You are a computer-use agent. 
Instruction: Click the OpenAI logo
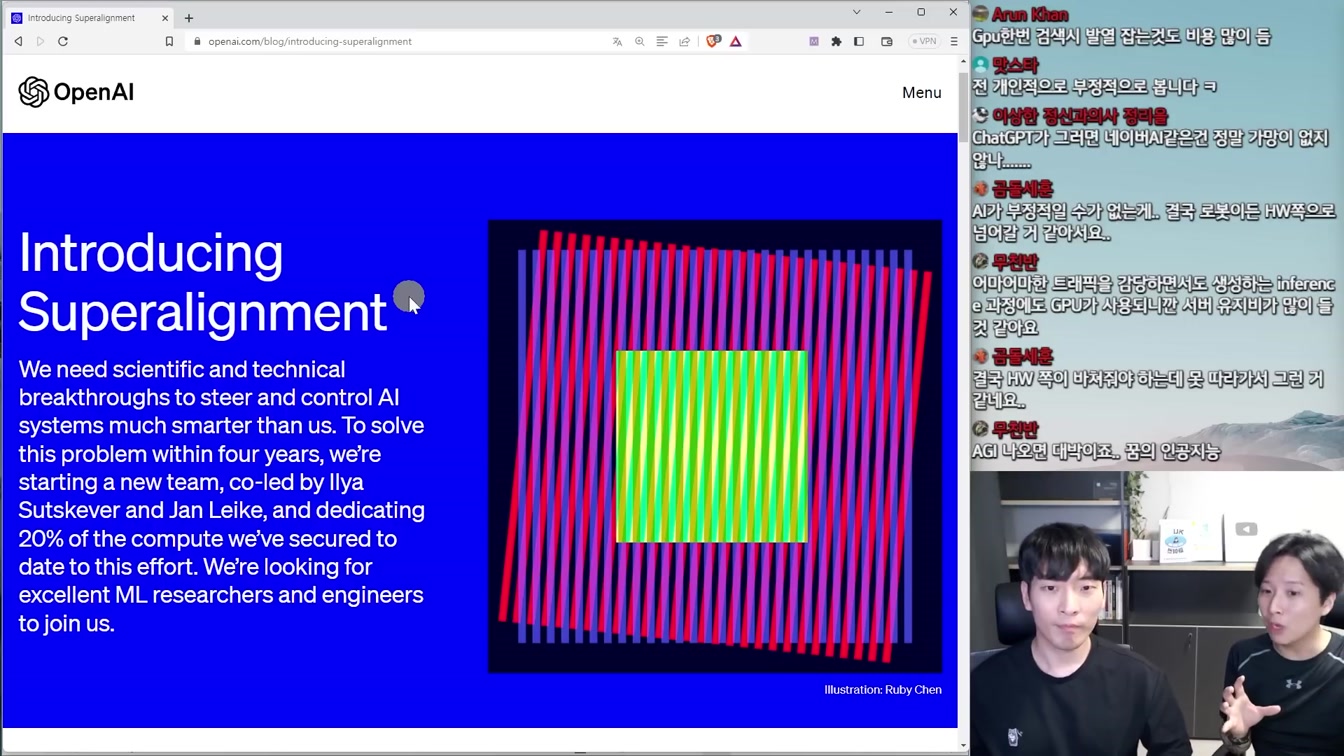[x=76, y=92]
